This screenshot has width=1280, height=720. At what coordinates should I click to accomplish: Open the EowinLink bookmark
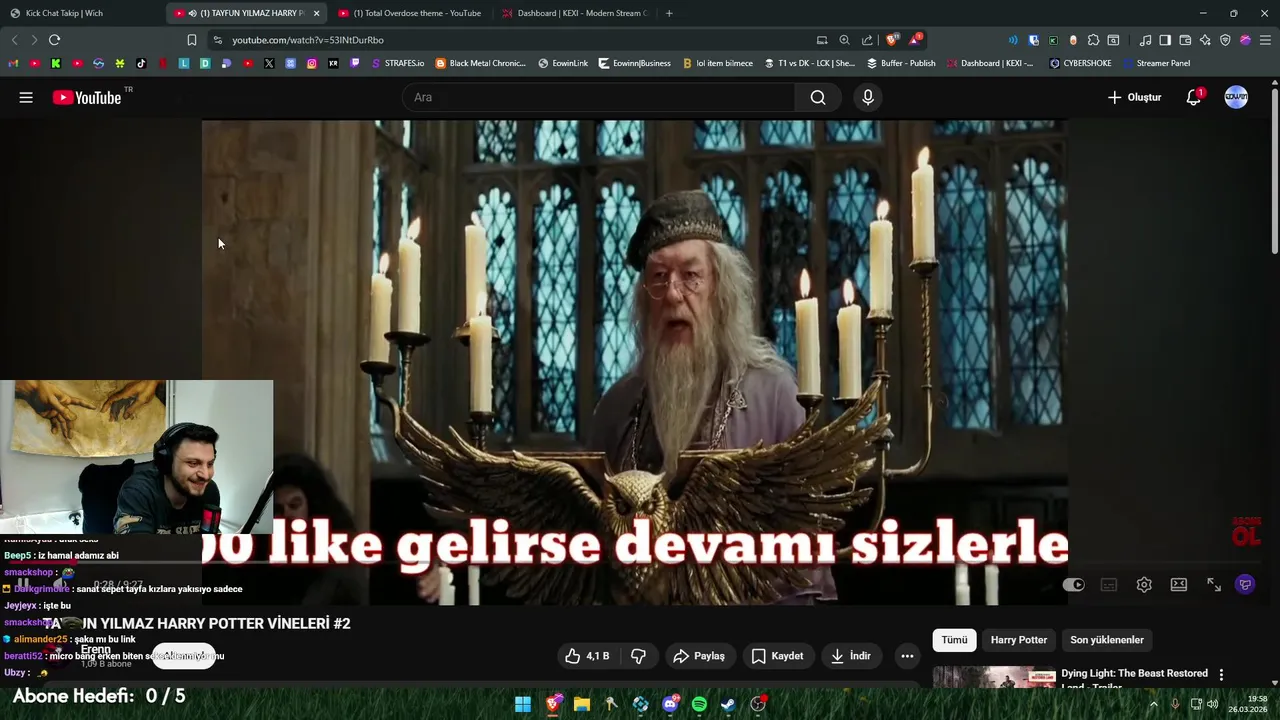pos(563,63)
